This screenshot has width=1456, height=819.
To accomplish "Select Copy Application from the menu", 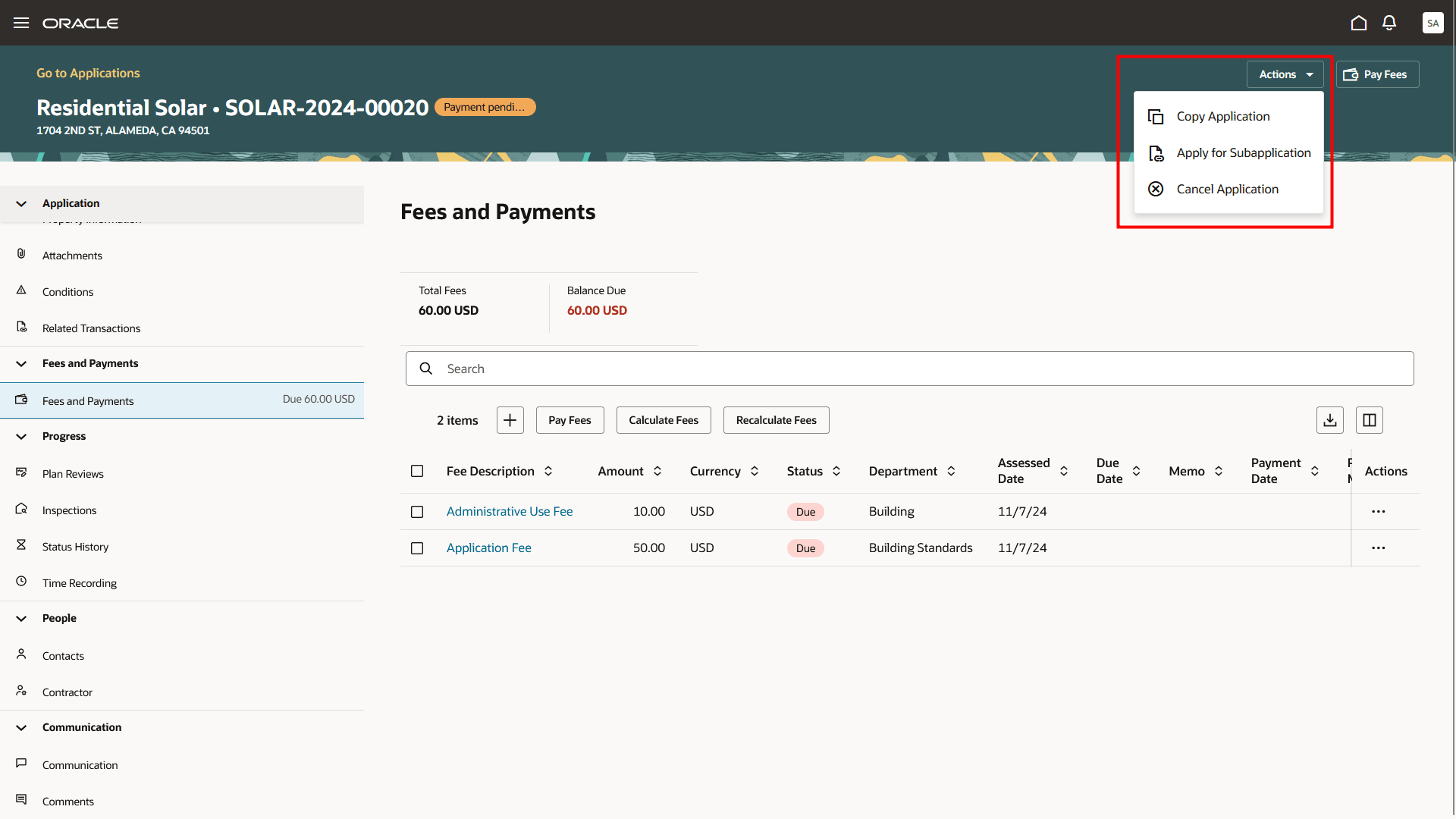I will click(x=1223, y=116).
